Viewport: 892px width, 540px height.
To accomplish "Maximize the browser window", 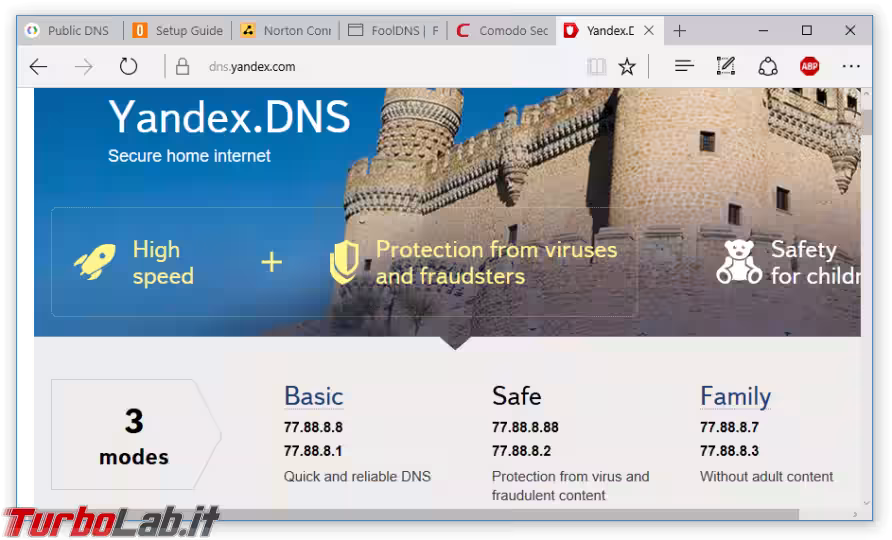I will 806,30.
